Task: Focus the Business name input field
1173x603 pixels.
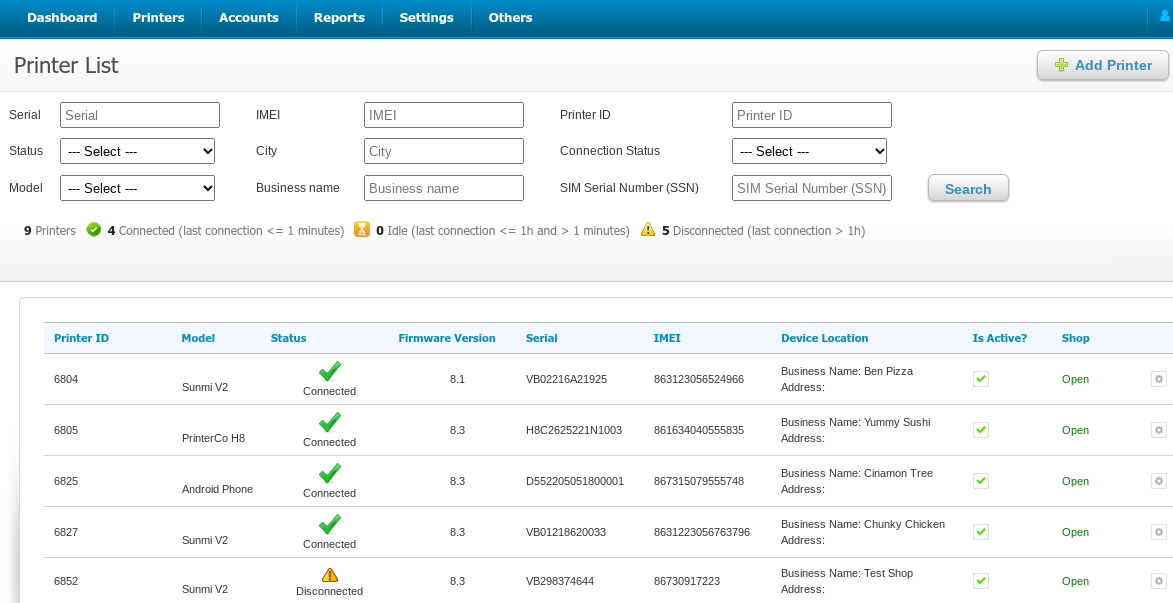Action: (x=444, y=188)
